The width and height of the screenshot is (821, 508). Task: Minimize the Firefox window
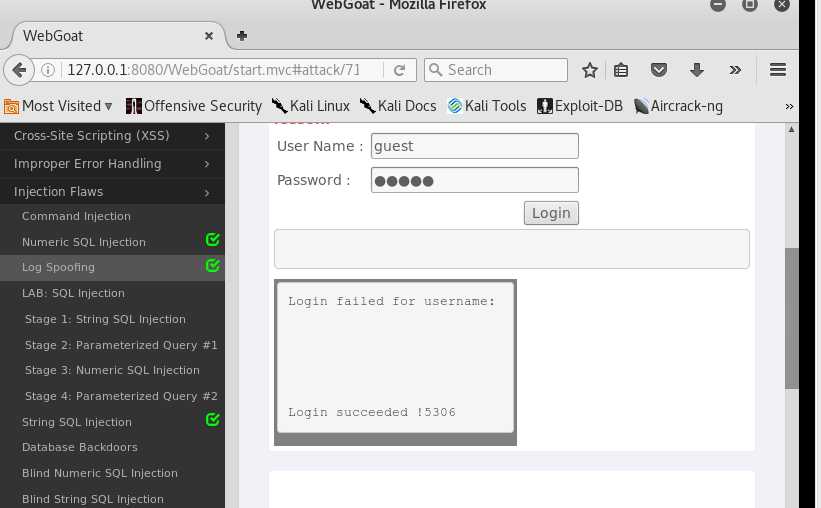718,5
